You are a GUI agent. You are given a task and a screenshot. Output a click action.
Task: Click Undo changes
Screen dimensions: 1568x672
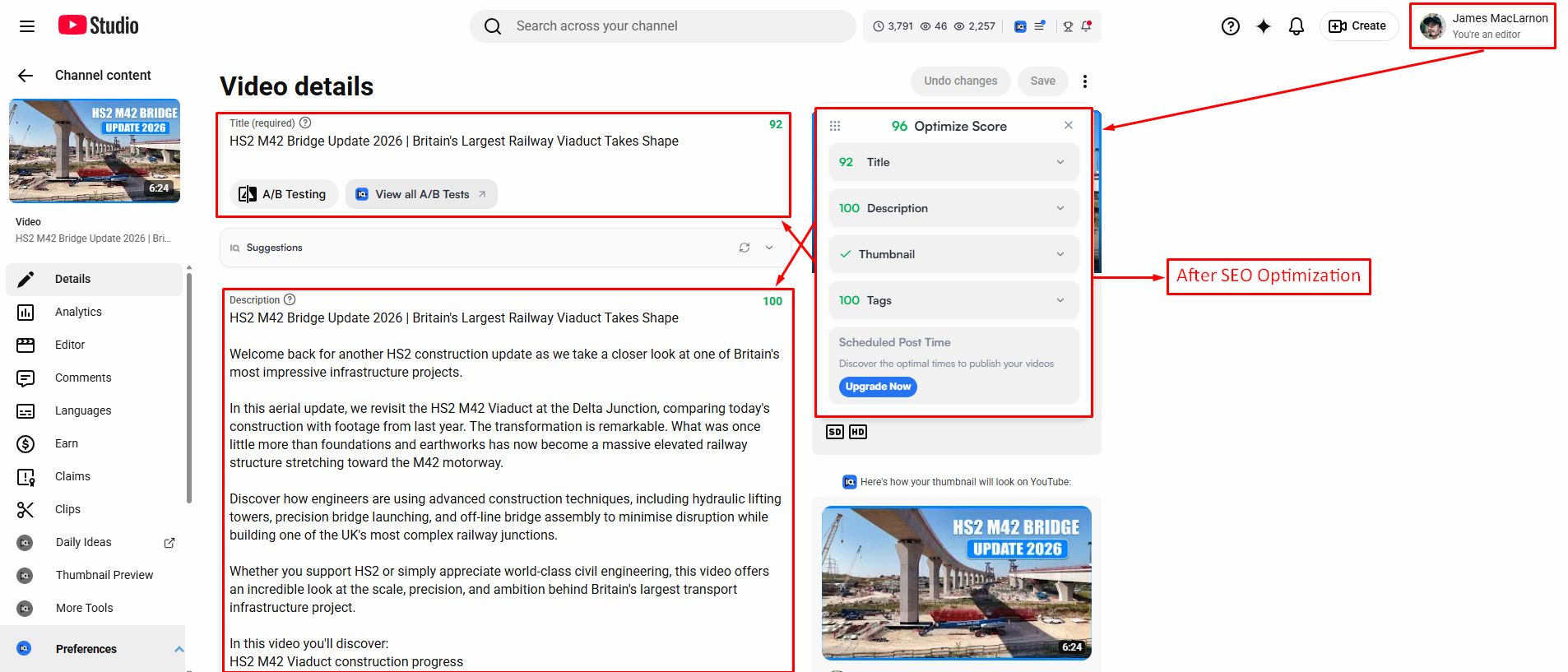click(x=960, y=81)
